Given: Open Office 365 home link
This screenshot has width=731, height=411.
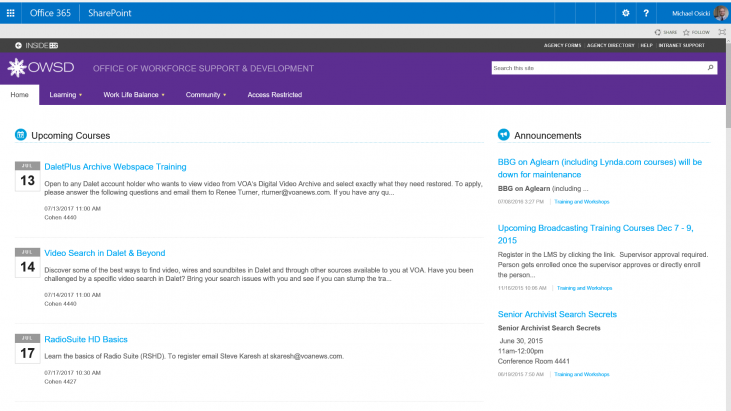Looking at the screenshot, I should (50, 13).
